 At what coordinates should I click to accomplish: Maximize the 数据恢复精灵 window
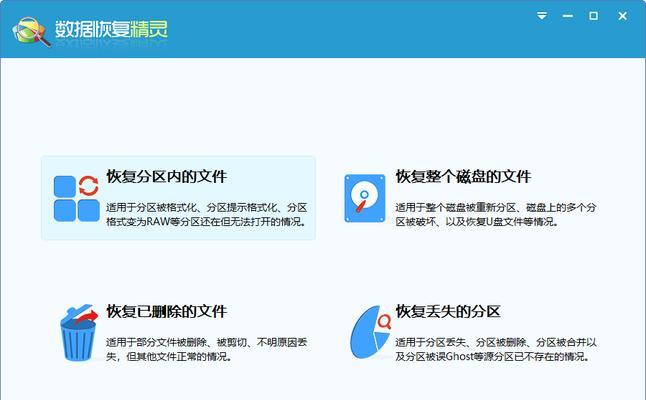click(593, 16)
